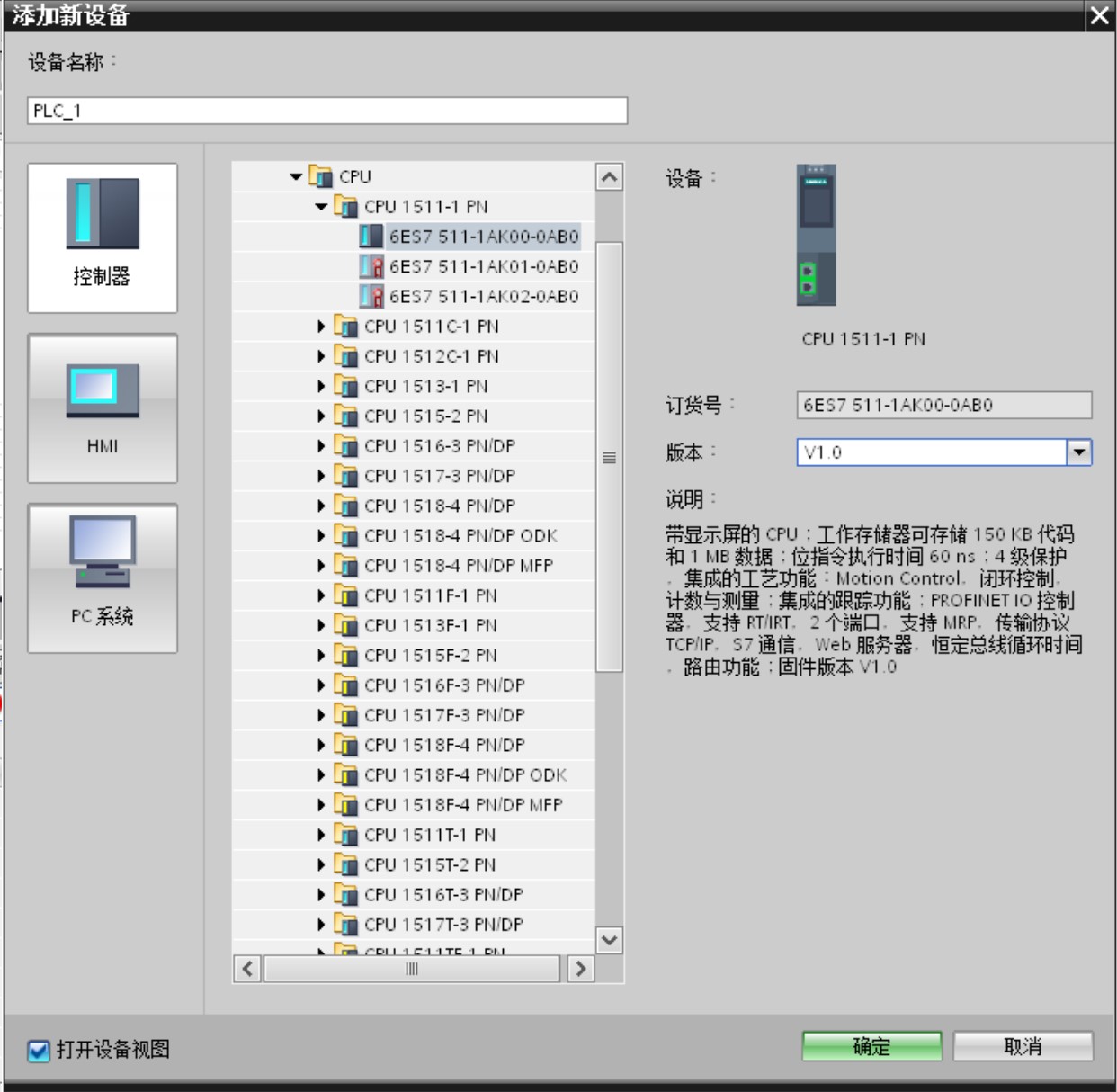Expand the CPU 1515T-2 PN node
Screen dimensions: 1117x1092
click(321, 864)
